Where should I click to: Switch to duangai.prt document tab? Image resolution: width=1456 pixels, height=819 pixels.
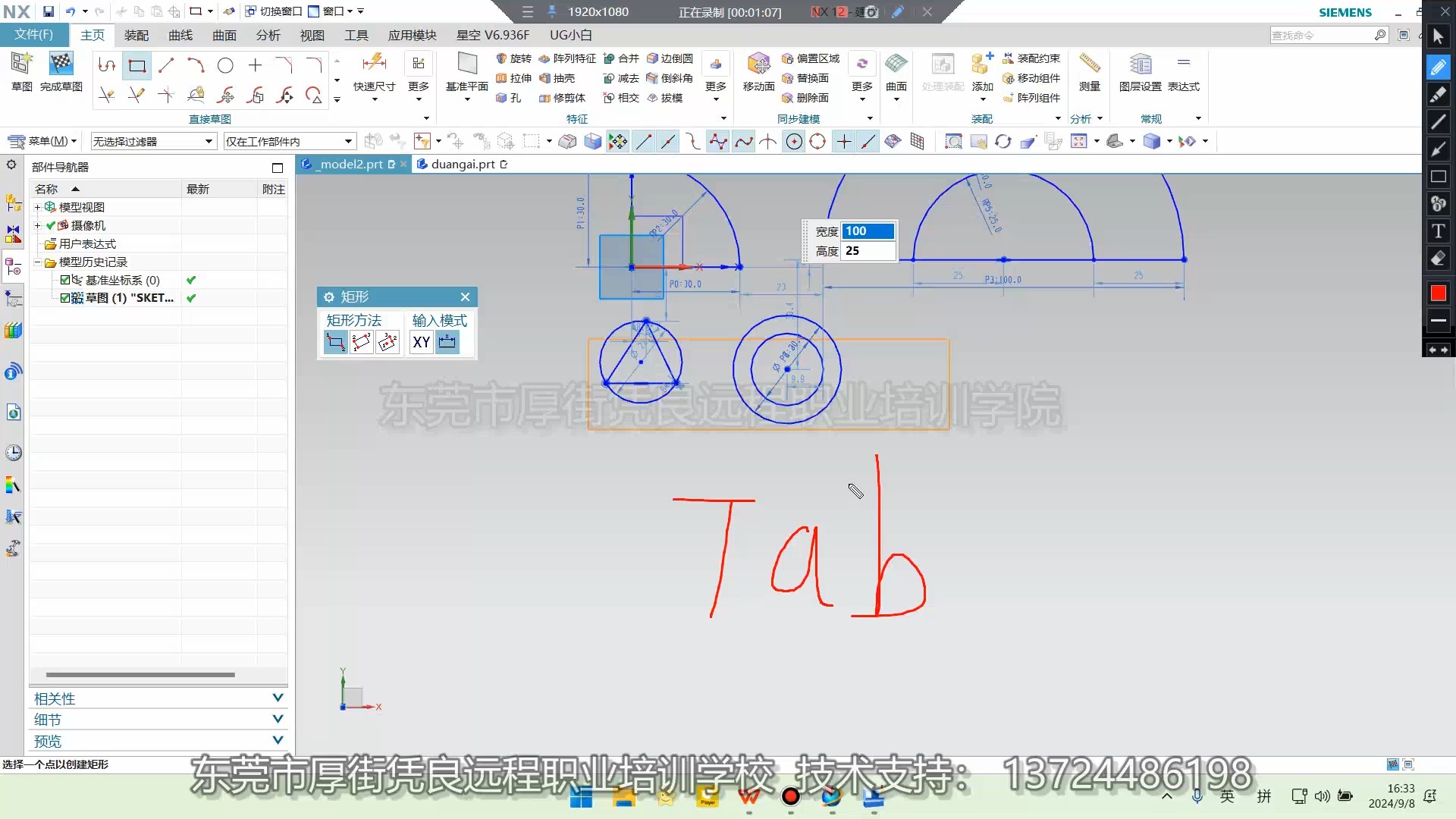pyautogui.click(x=462, y=164)
